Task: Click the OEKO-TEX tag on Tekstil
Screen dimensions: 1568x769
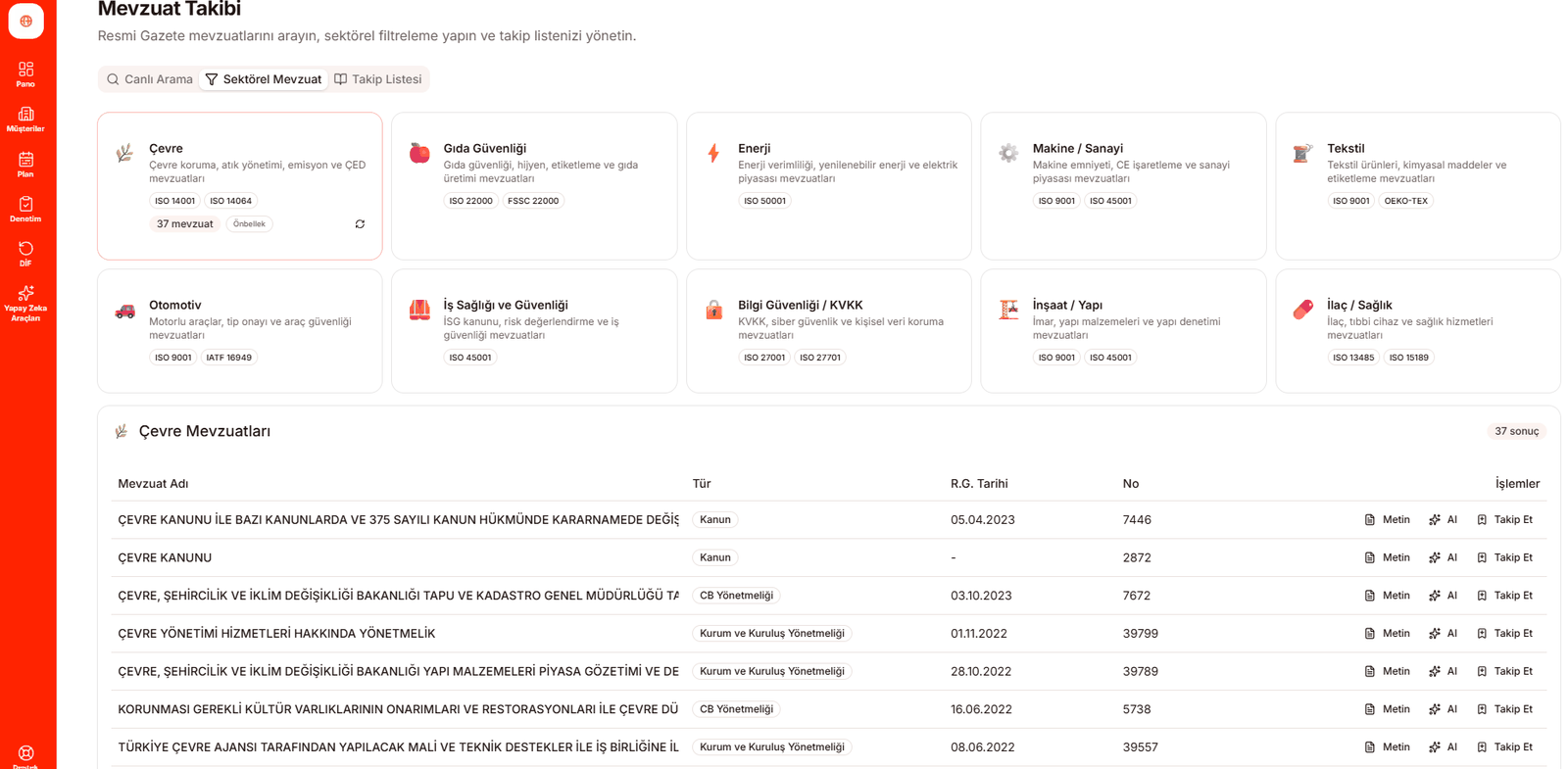Action: tap(1406, 201)
